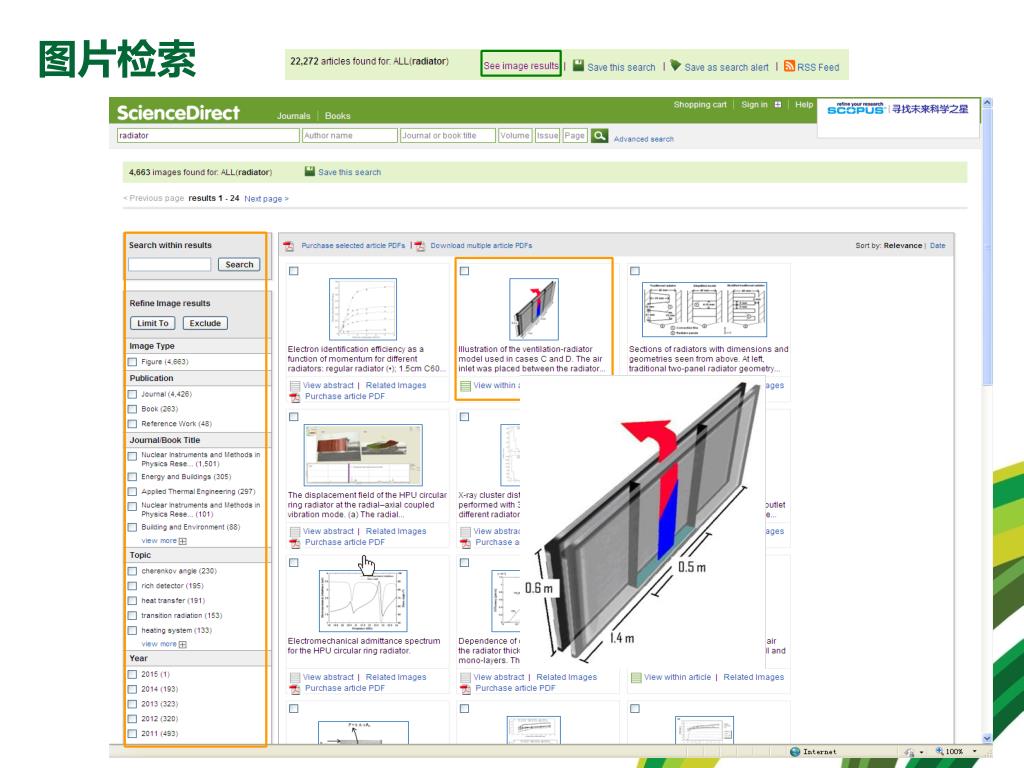Open HPU circular ring radiator displacement thumbnail
The width and height of the screenshot is (1024, 768).
[x=363, y=455]
